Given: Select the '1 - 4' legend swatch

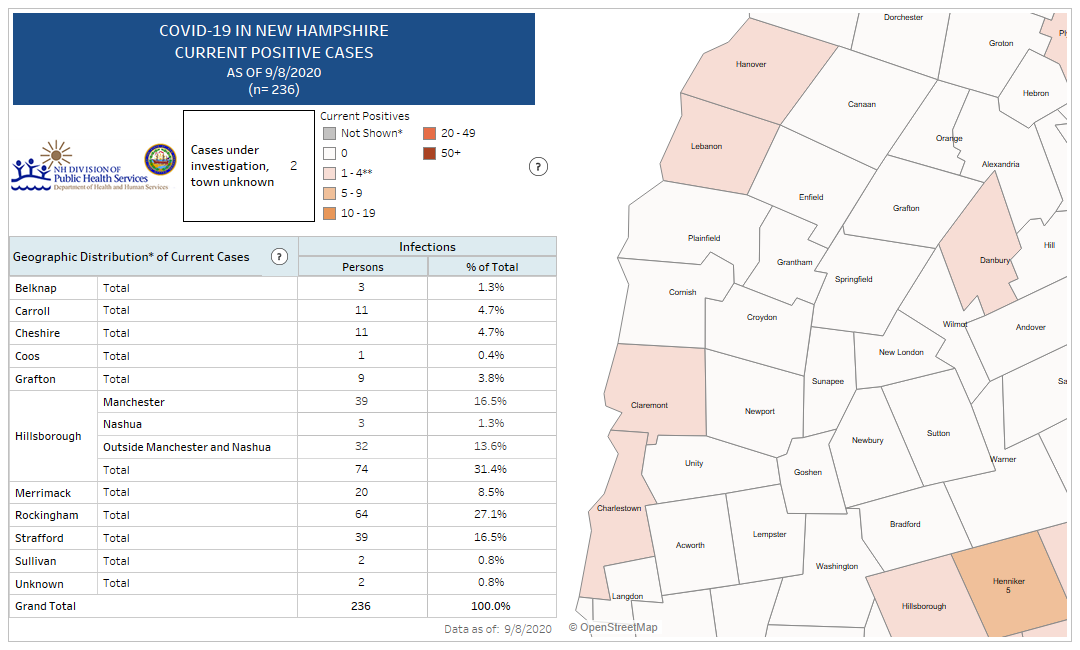Looking at the screenshot, I should (x=329, y=173).
